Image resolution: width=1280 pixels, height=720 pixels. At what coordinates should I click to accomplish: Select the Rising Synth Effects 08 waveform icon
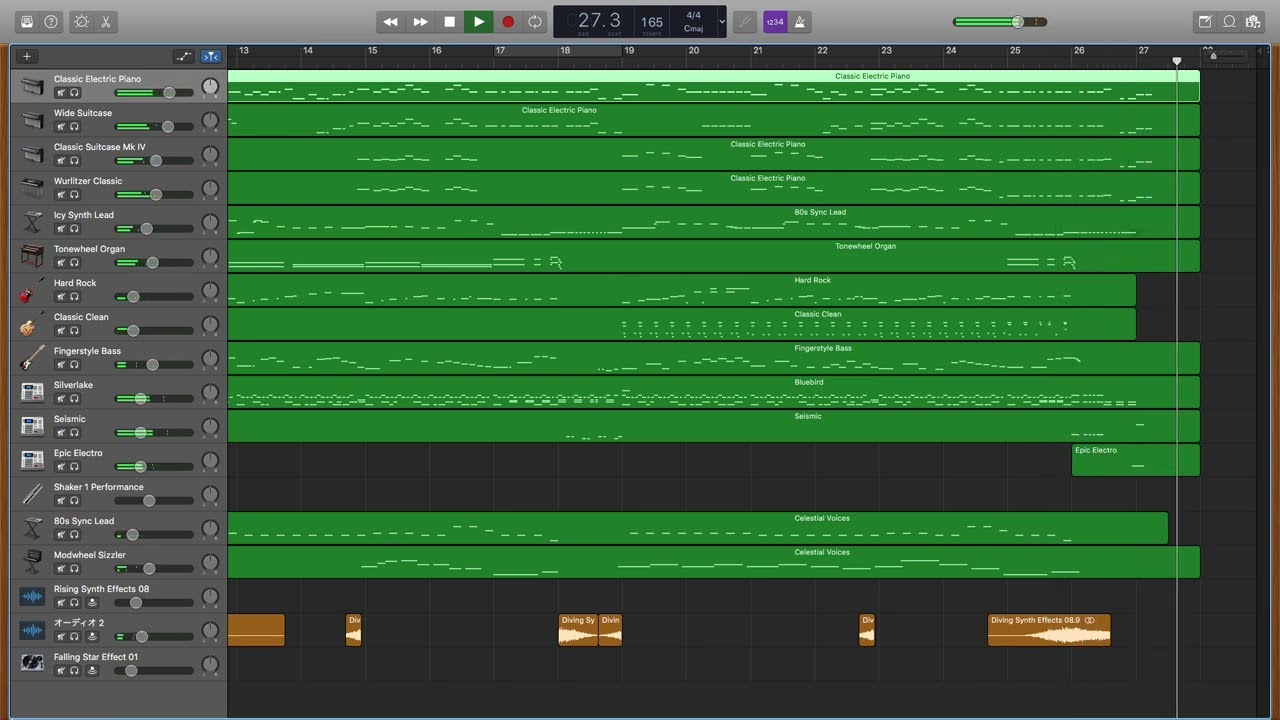(33, 596)
